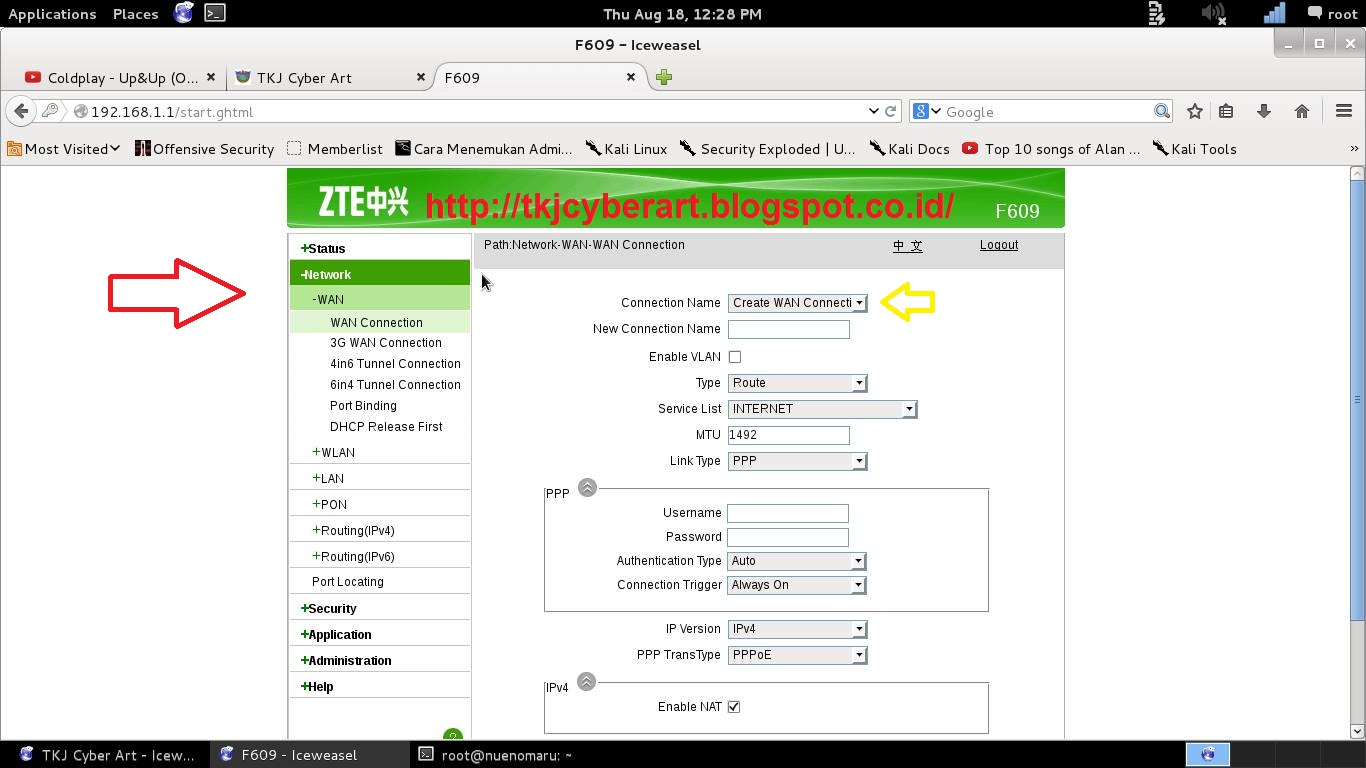Viewport: 1366px width, 768px height.
Task: Collapse the PPP section with the round arrow
Action: point(587,488)
